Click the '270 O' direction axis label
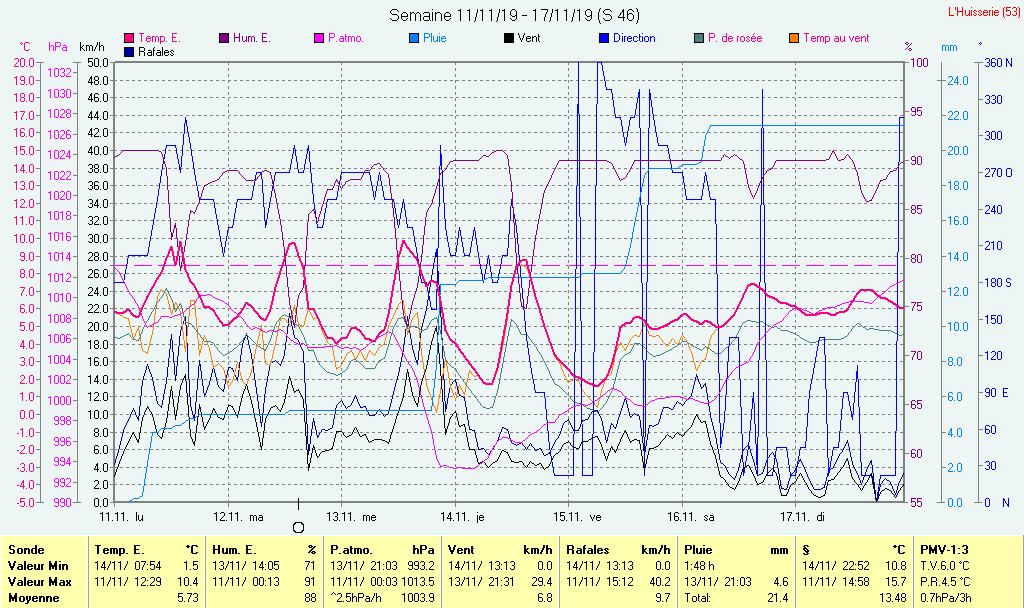The width and height of the screenshot is (1024, 608). point(999,173)
